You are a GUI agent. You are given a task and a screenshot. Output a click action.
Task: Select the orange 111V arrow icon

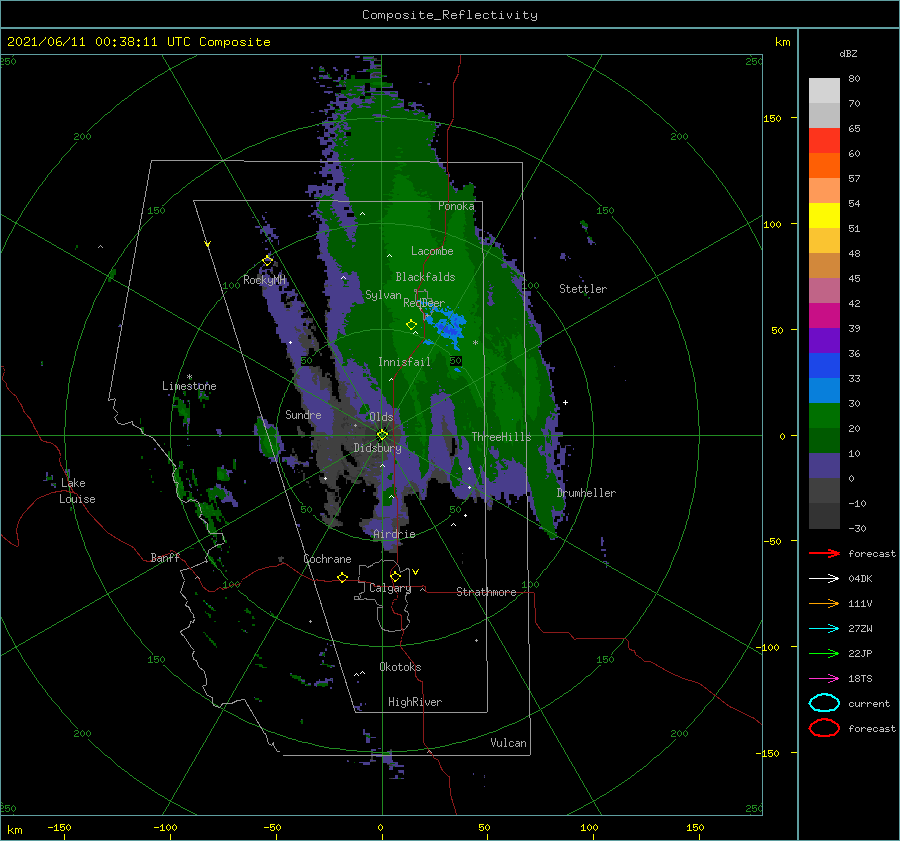[x=824, y=603]
